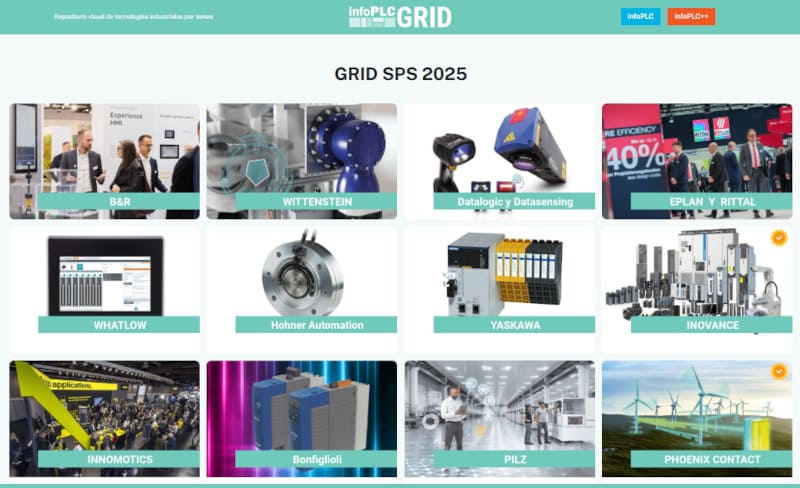The width and height of the screenshot is (800, 488).
Task: Open the B&R label link
Action: (x=119, y=201)
